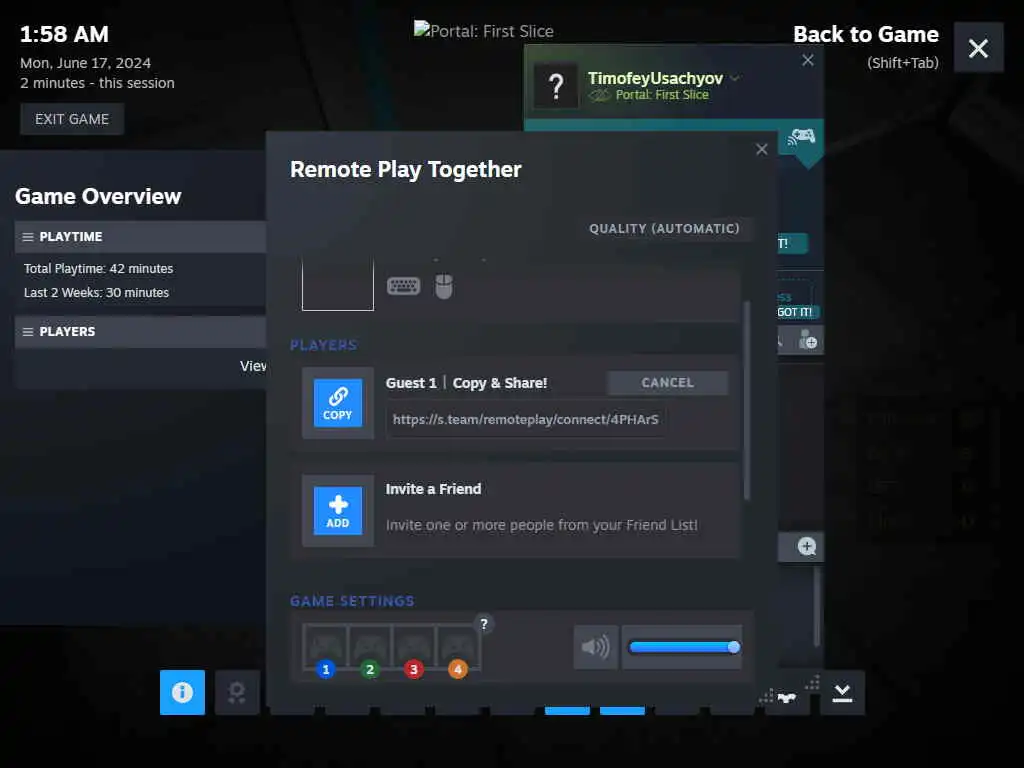Cancel the Guest 1 invite

tap(667, 383)
